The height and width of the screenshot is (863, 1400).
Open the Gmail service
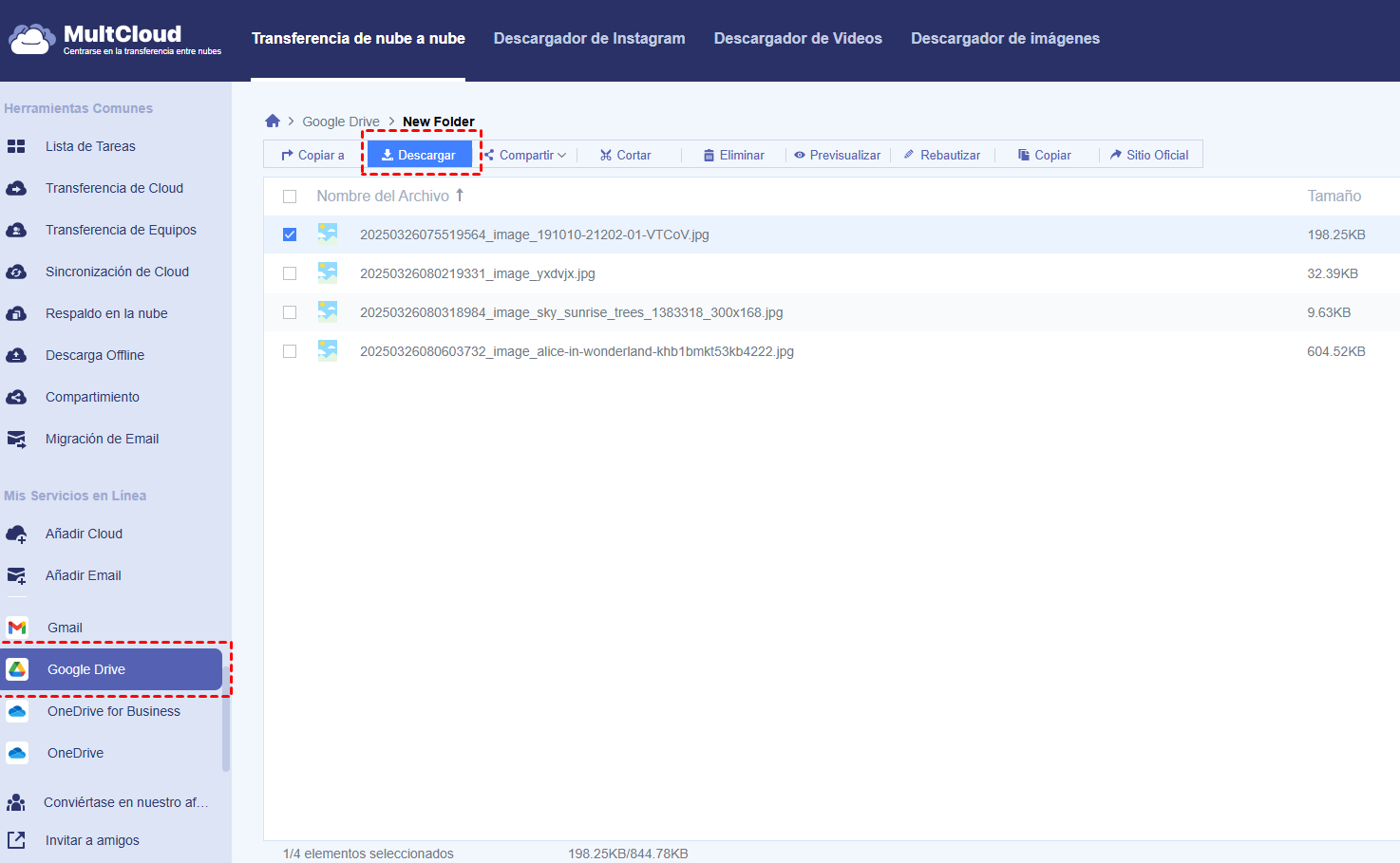65,628
